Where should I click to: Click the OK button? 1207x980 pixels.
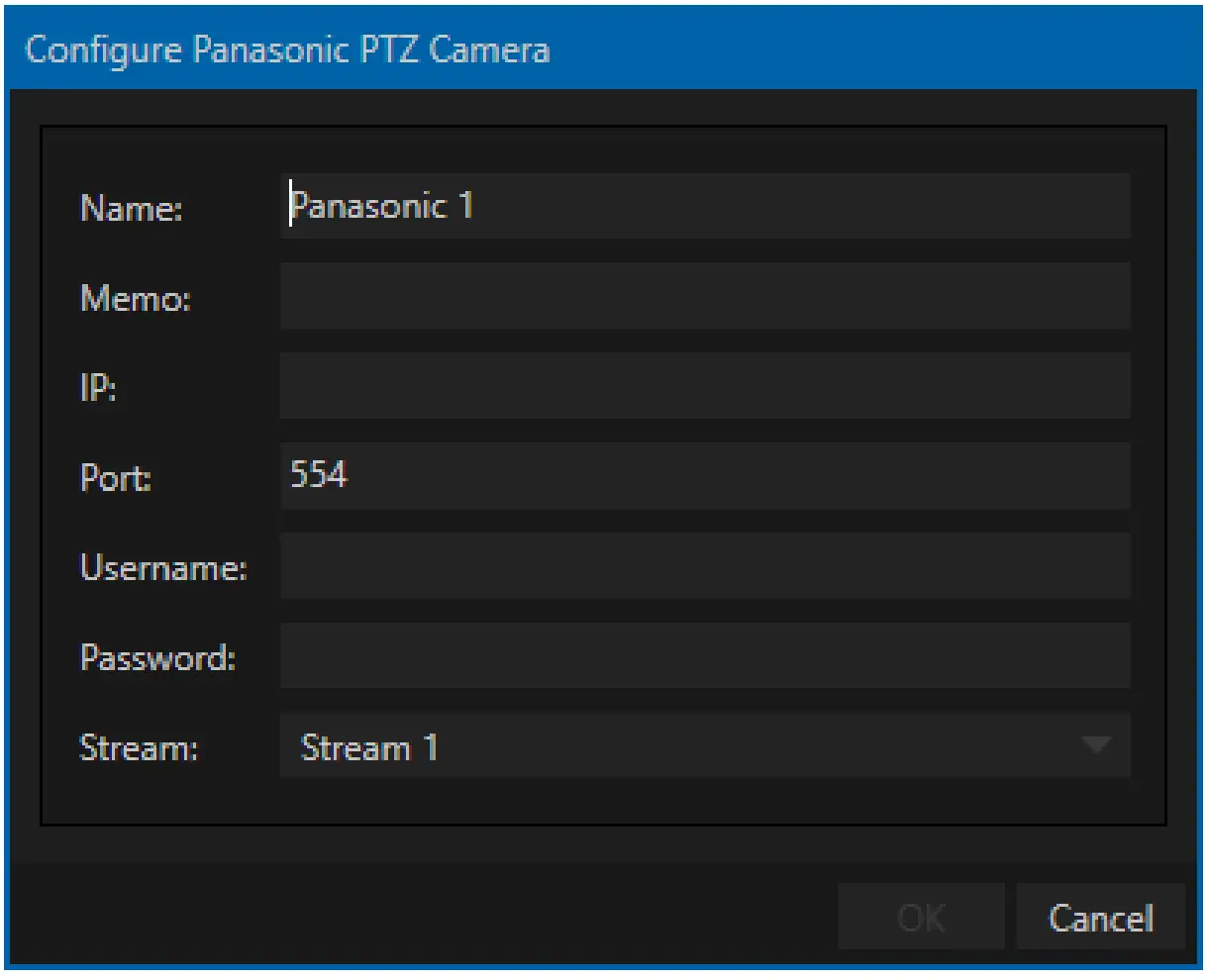coord(920,917)
